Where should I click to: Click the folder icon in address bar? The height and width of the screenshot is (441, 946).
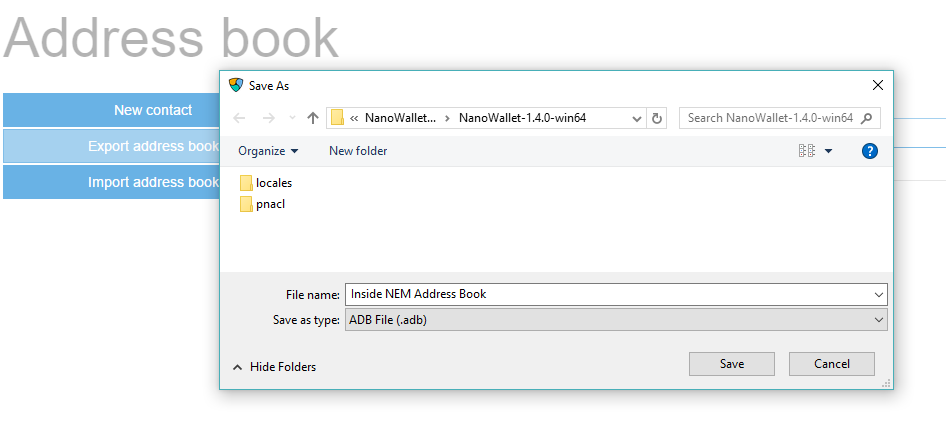337,118
